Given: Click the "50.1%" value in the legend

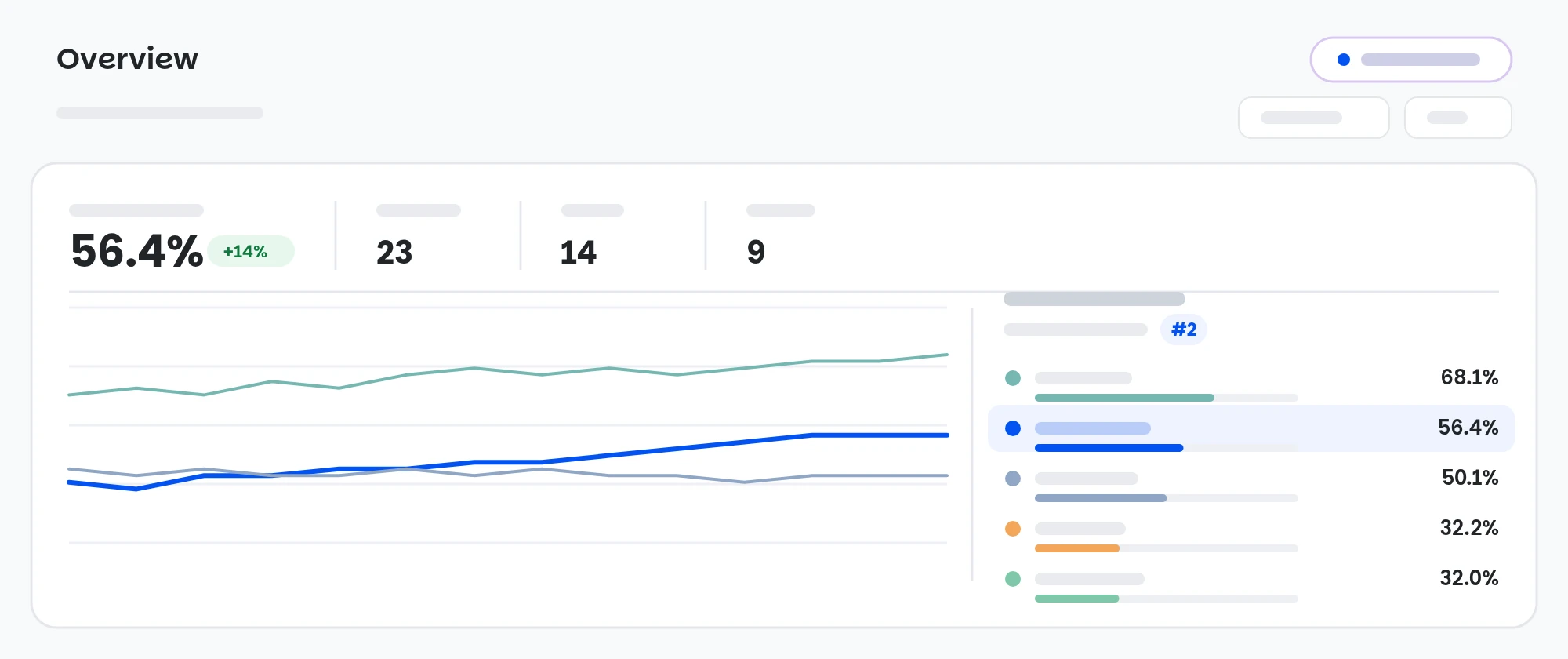Looking at the screenshot, I should [x=1470, y=478].
